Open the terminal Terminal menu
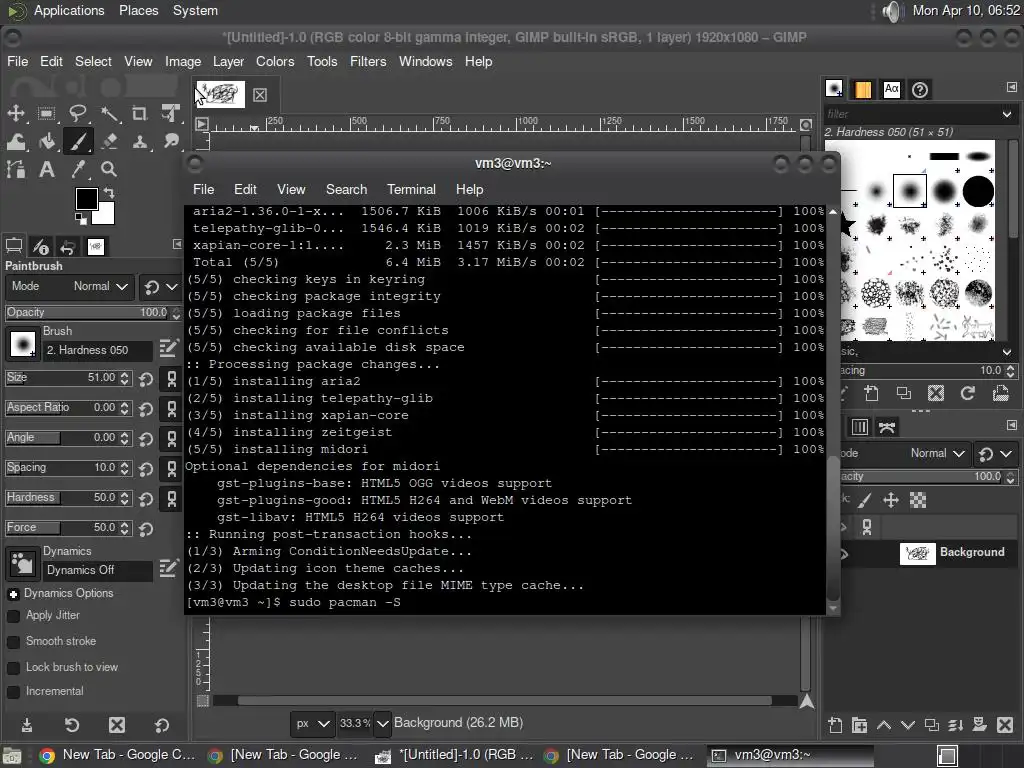 pyautogui.click(x=411, y=189)
